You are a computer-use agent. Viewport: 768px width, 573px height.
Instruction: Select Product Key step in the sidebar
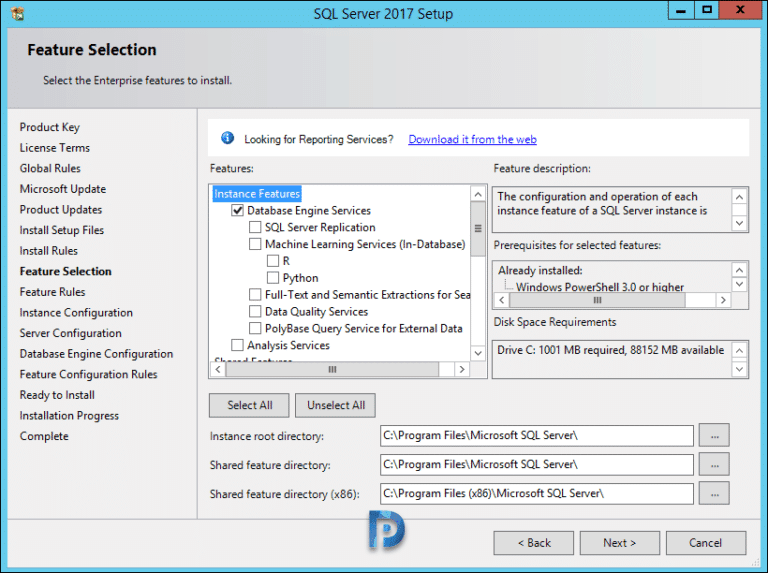coord(49,127)
